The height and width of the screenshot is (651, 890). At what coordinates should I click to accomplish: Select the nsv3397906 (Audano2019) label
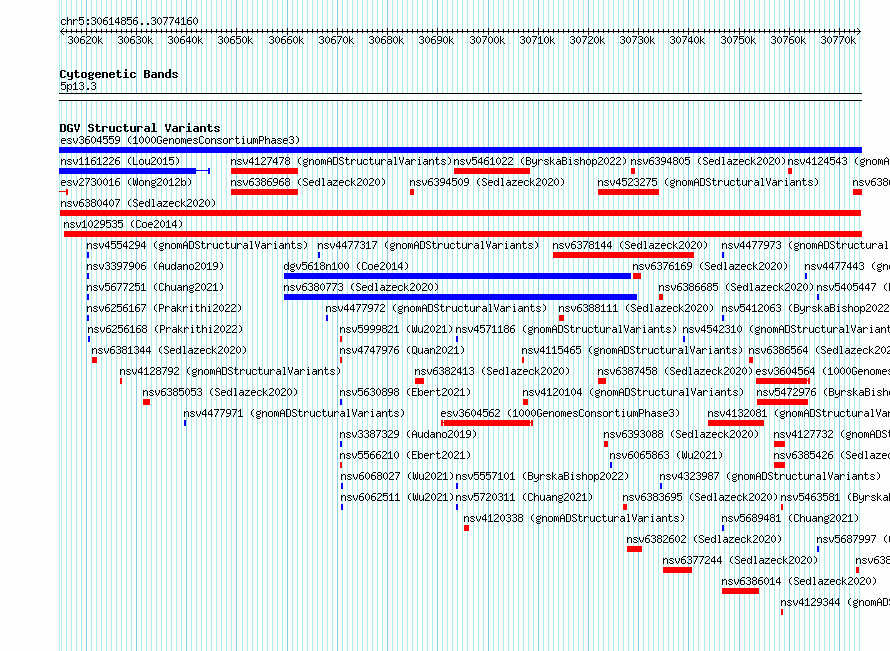coord(155,266)
